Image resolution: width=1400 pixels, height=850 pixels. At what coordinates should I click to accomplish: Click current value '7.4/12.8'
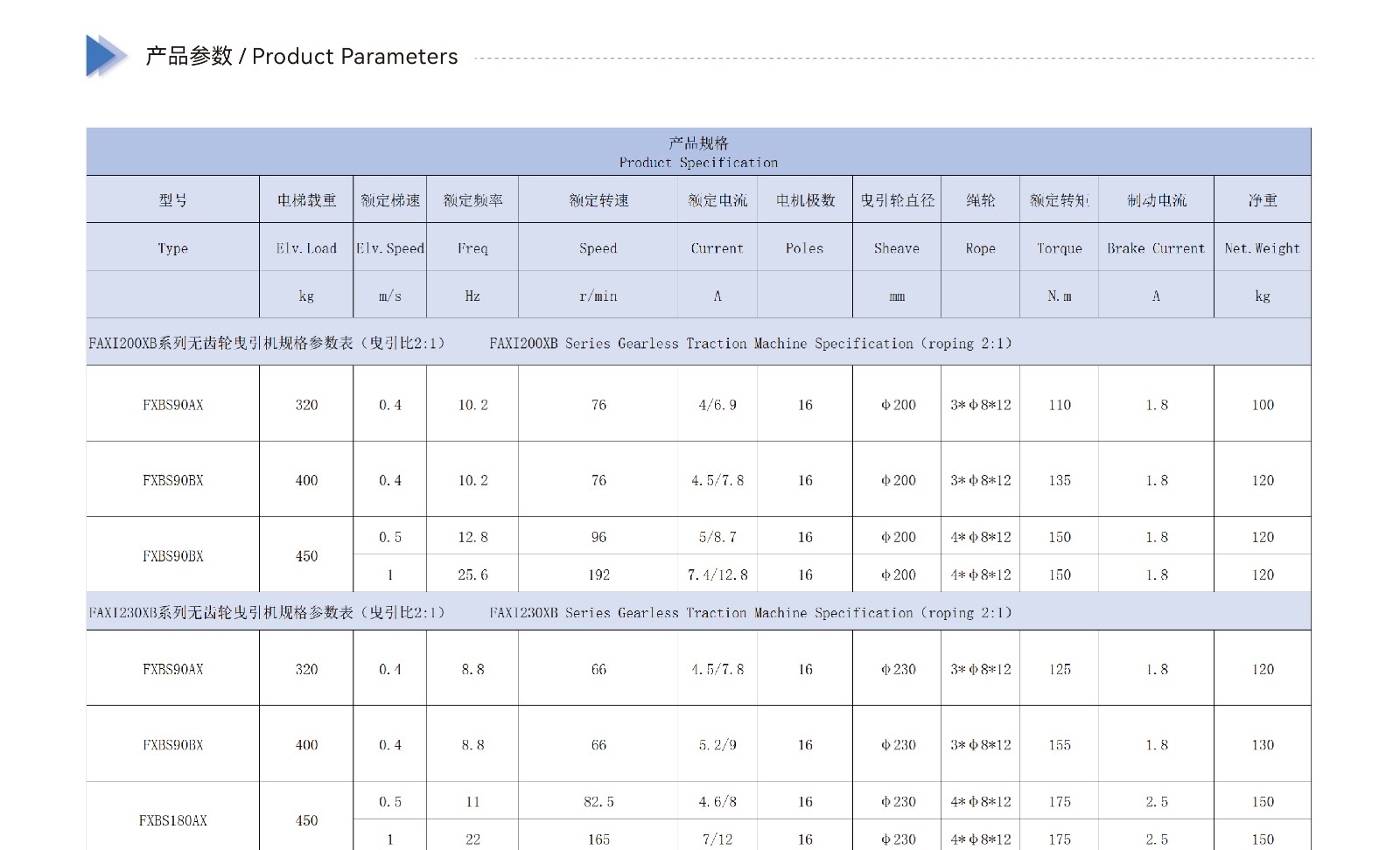(717, 575)
